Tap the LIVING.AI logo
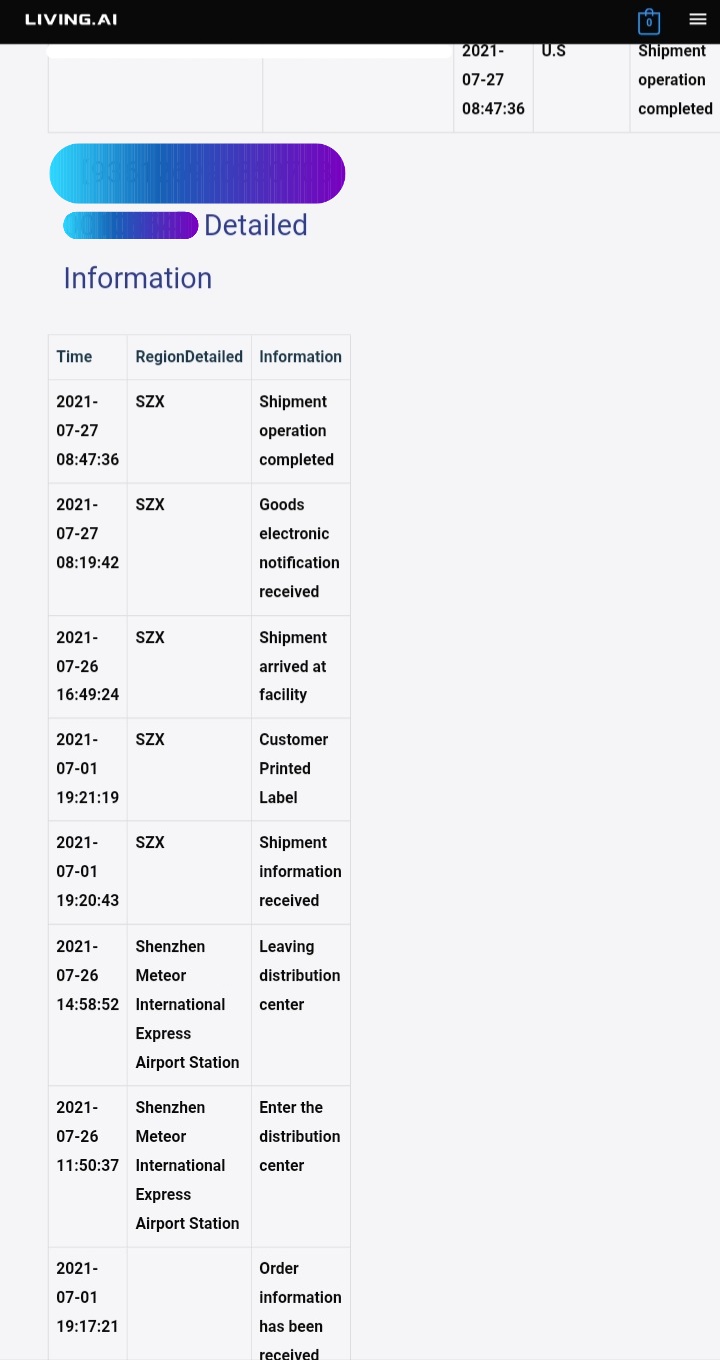This screenshot has height=1360, width=720. pyautogui.click(x=71, y=19)
